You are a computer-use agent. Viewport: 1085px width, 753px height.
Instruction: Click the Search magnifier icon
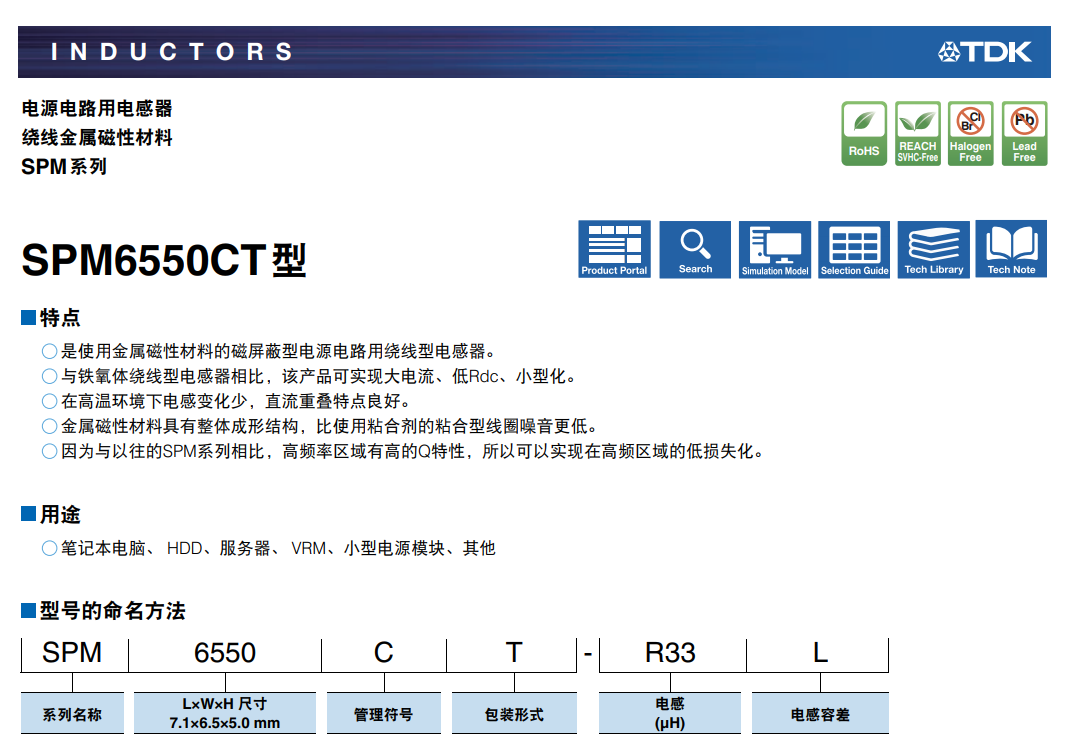695,249
